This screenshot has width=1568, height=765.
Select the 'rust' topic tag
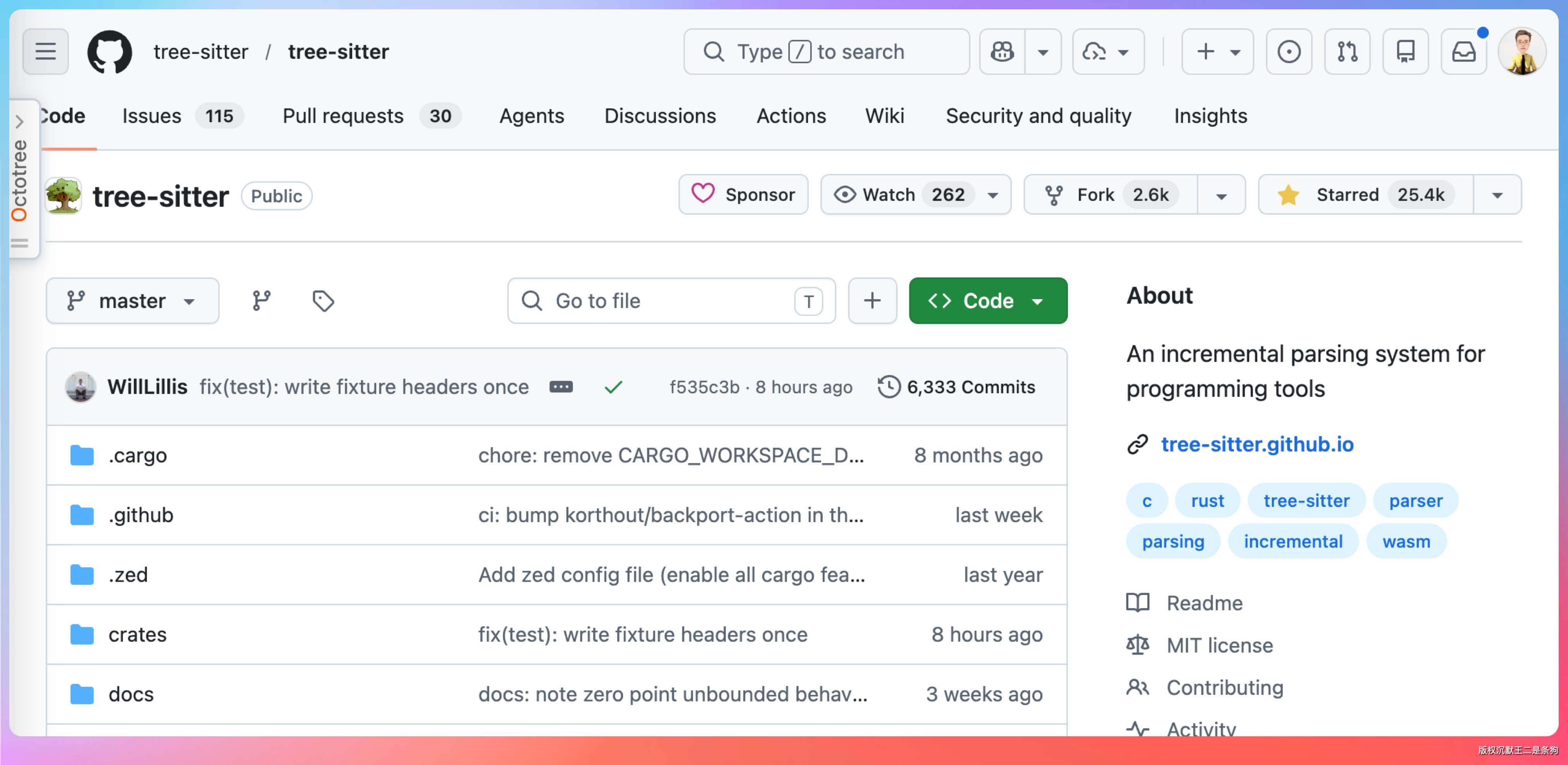click(x=1207, y=501)
